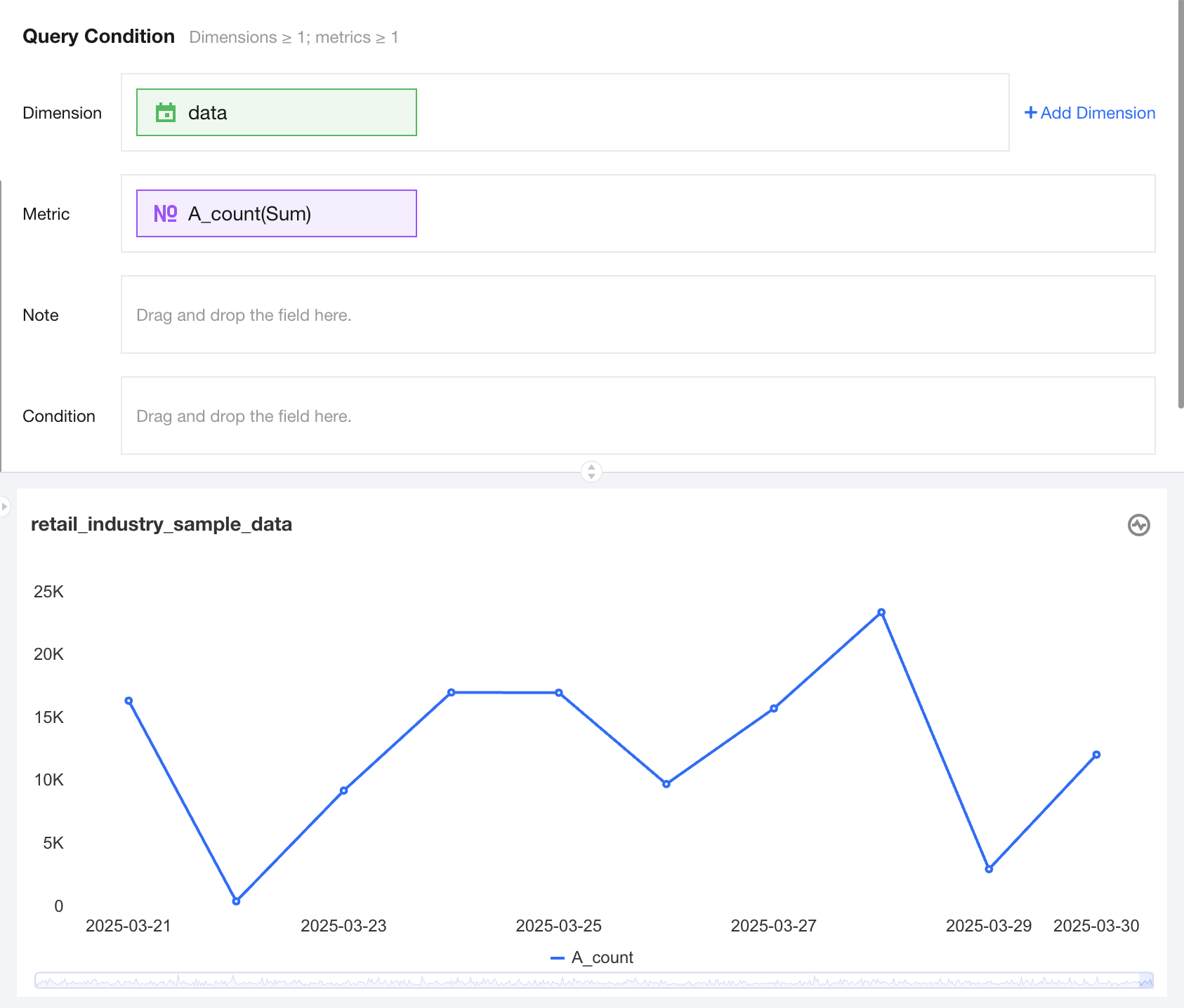Click the first data point on 2025-03-21

pos(129,701)
